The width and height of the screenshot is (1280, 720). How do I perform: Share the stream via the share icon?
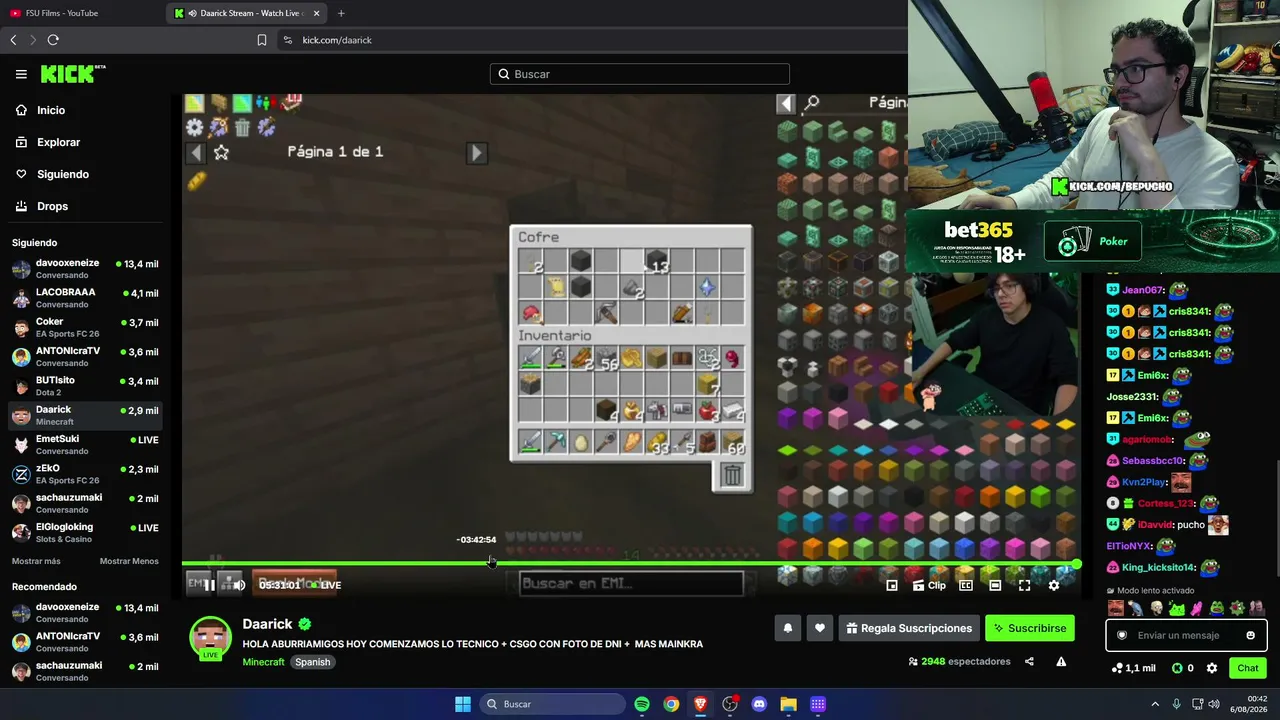click(1029, 661)
